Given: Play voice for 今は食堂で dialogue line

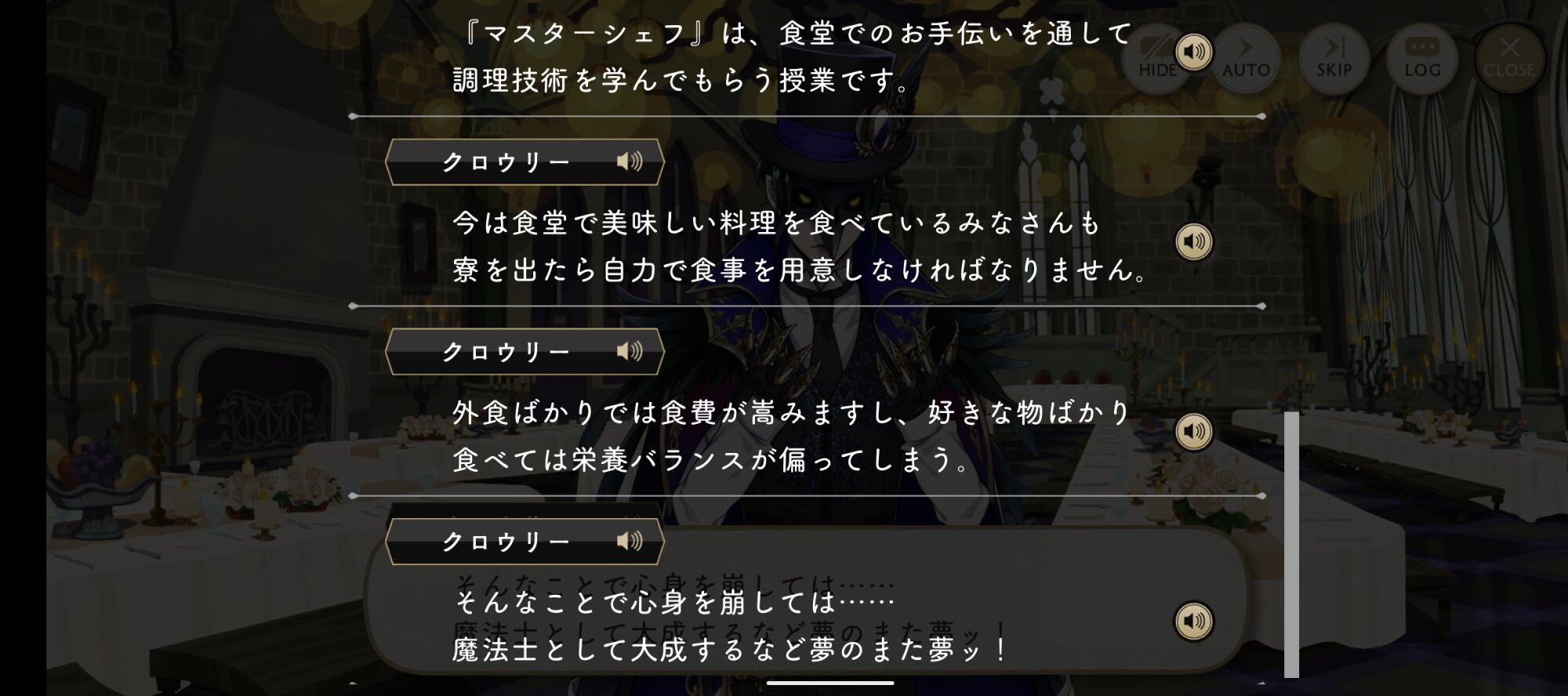Looking at the screenshot, I should (x=1194, y=241).
